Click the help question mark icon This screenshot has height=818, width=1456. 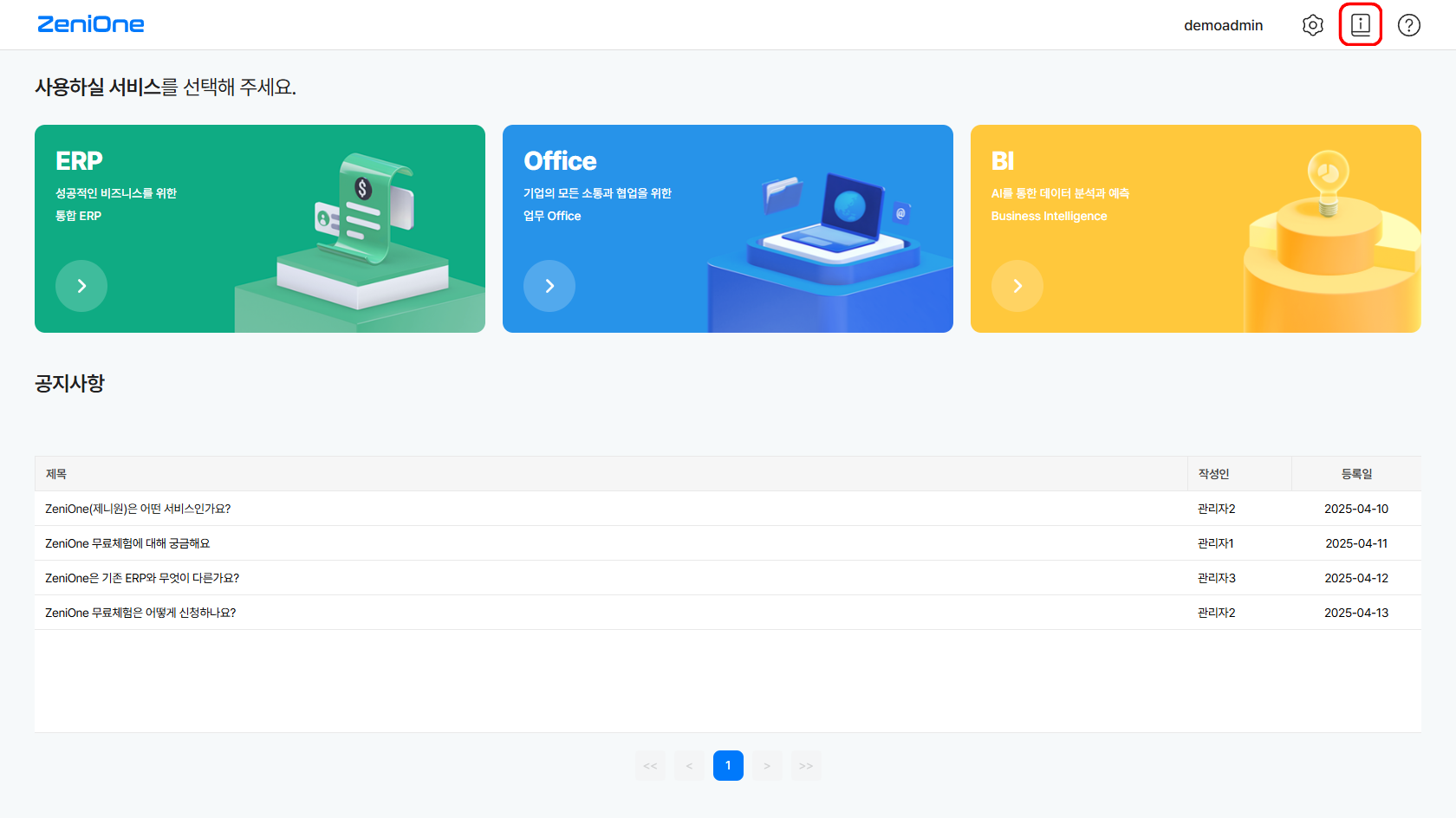pos(1409,25)
